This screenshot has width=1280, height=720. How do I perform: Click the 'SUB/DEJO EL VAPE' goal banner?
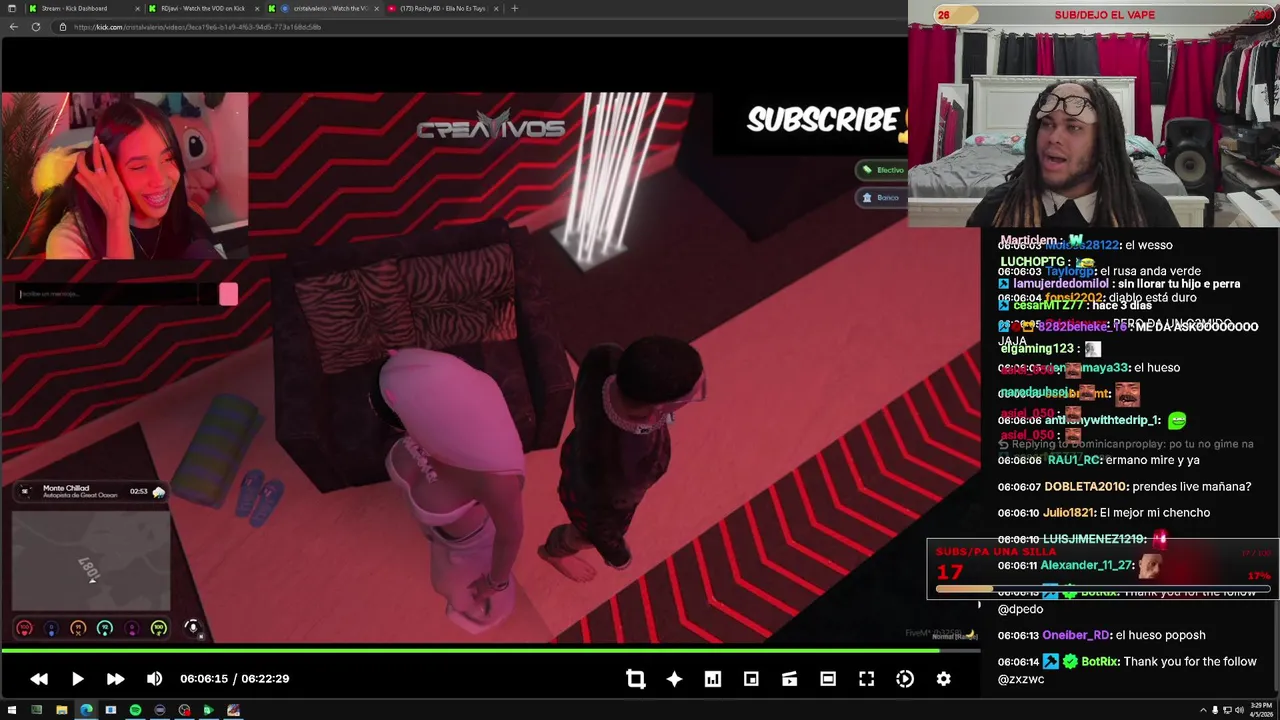point(1104,15)
